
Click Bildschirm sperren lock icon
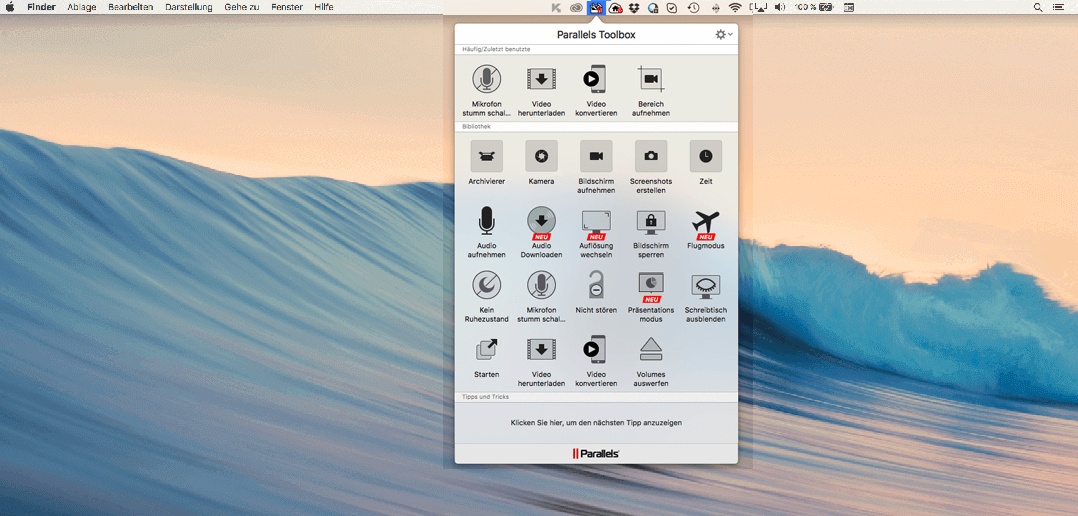(651, 221)
